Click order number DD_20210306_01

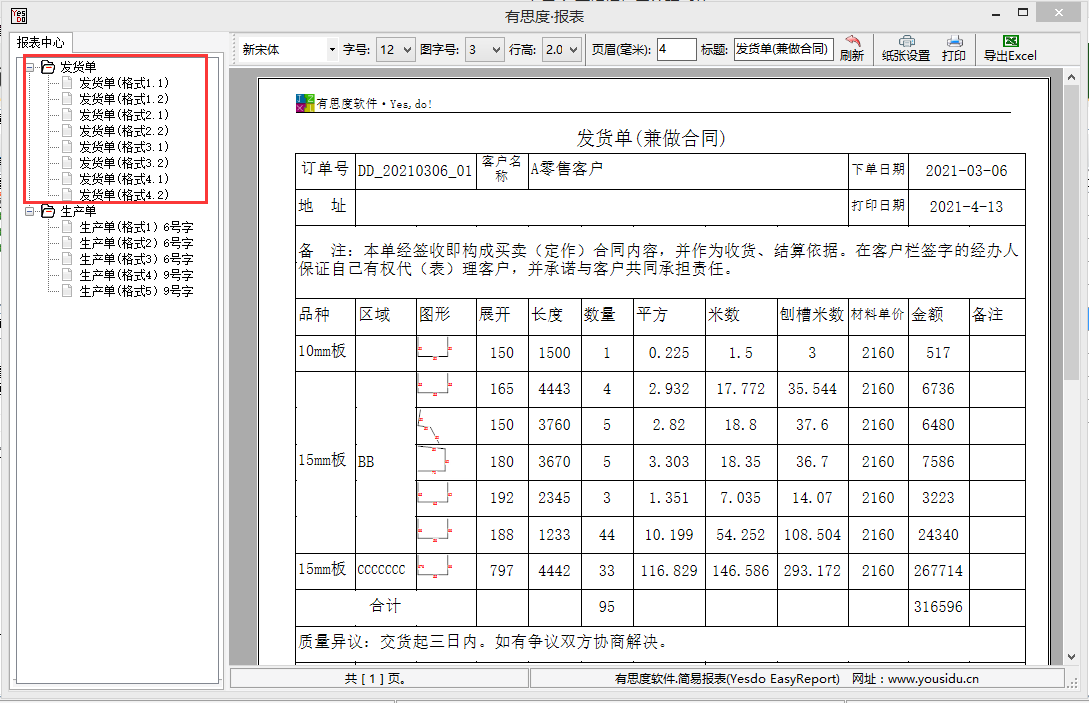[x=415, y=171]
